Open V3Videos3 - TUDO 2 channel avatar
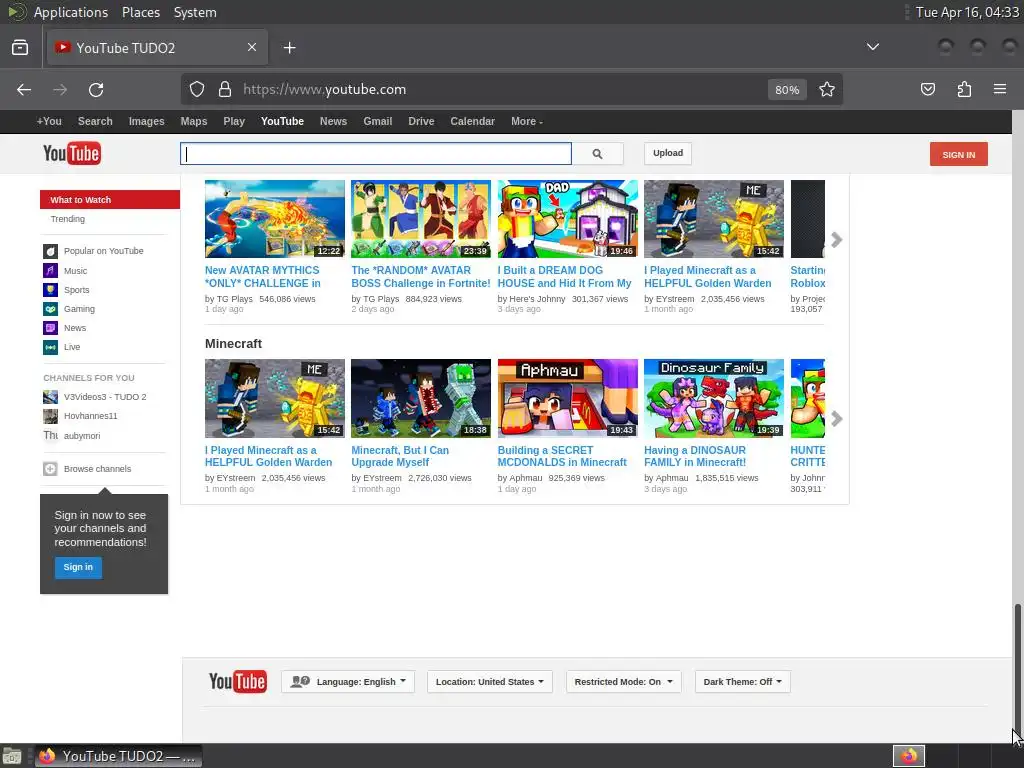1024x768 pixels. 50,396
